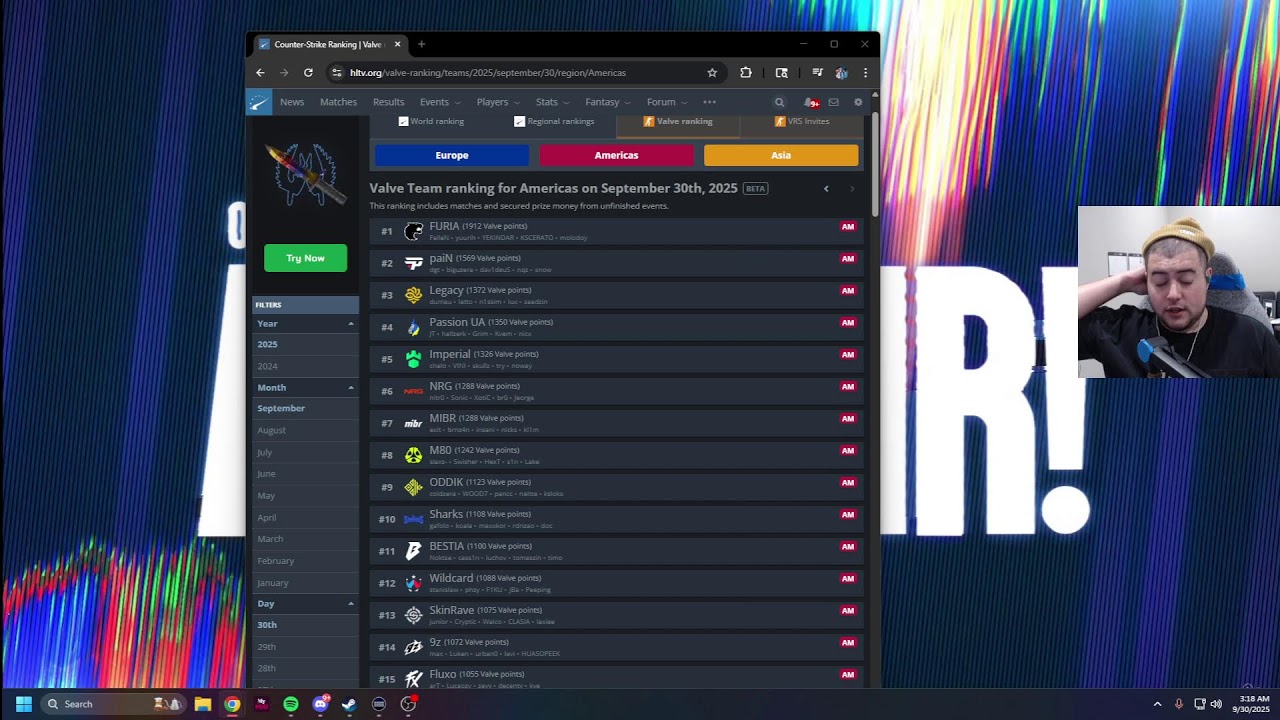The image size is (1280, 720).
Task: Open the Results menu item
Action: coord(388,102)
